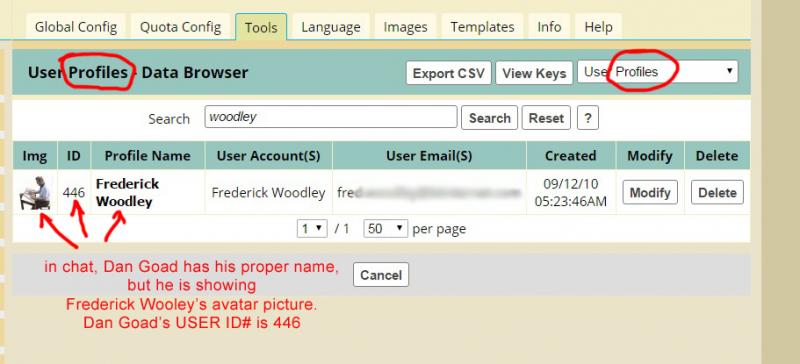Focus the search field containing woodley
This screenshot has height=364, width=800.
tap(331, 117)
